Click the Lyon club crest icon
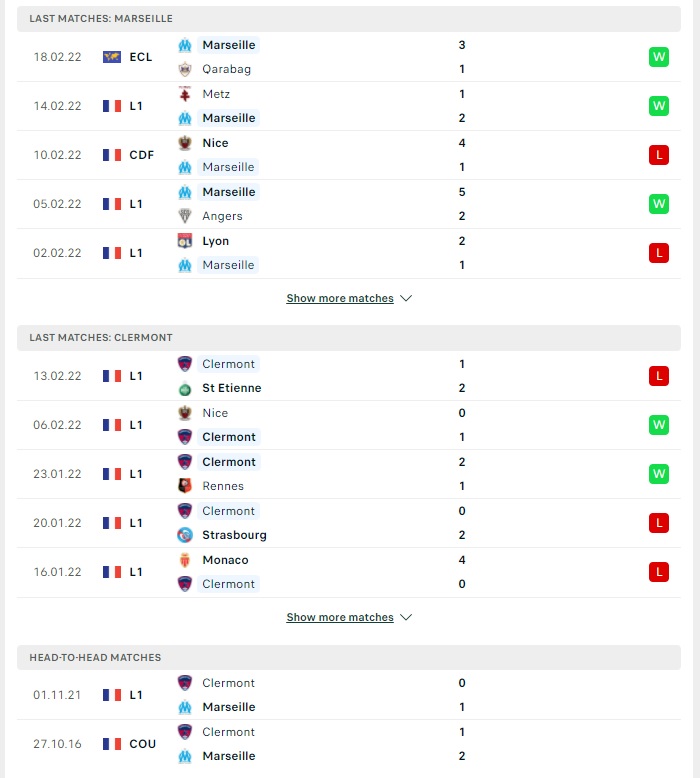This screenshot has height=778, width=700. pos(185,241)
